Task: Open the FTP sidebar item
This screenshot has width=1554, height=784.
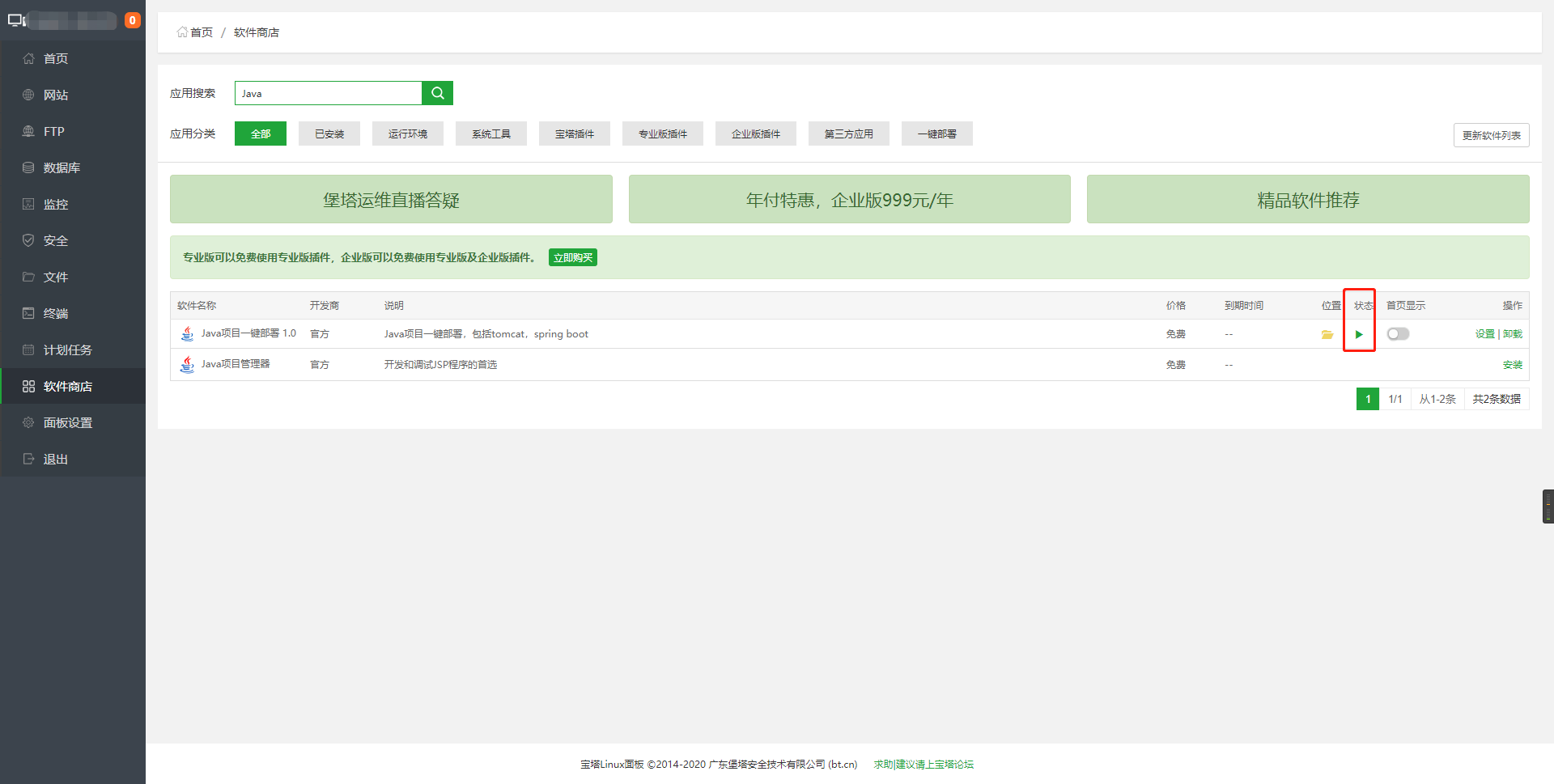Action: [73, 131]
